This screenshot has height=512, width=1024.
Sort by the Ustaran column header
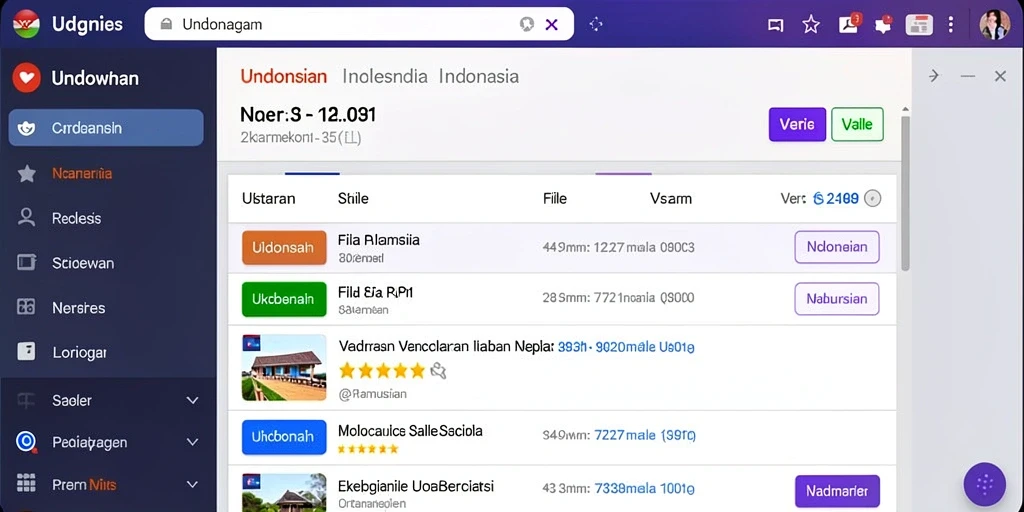point(268,199)
